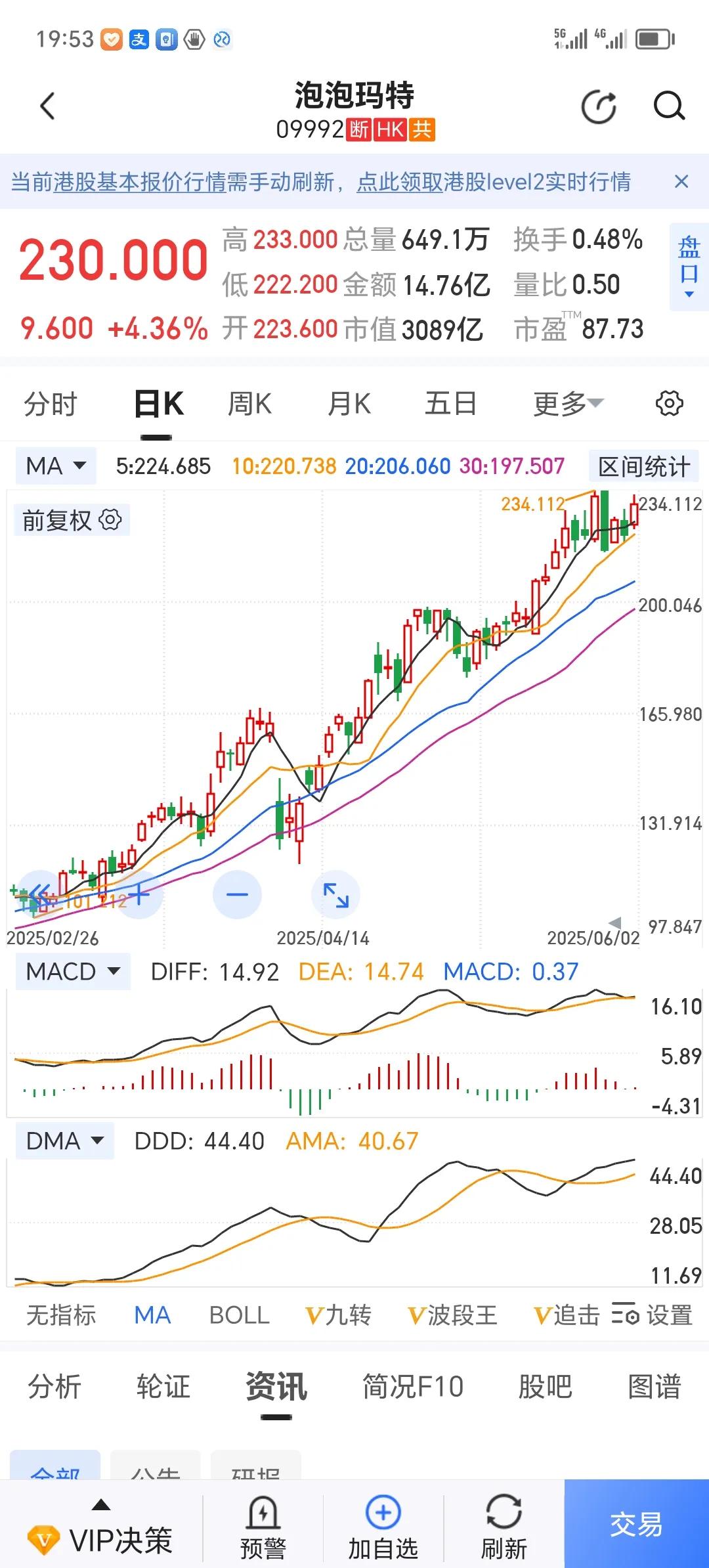
Task: Select the 资讯 section tab
Action: (x=276, y=1387)
